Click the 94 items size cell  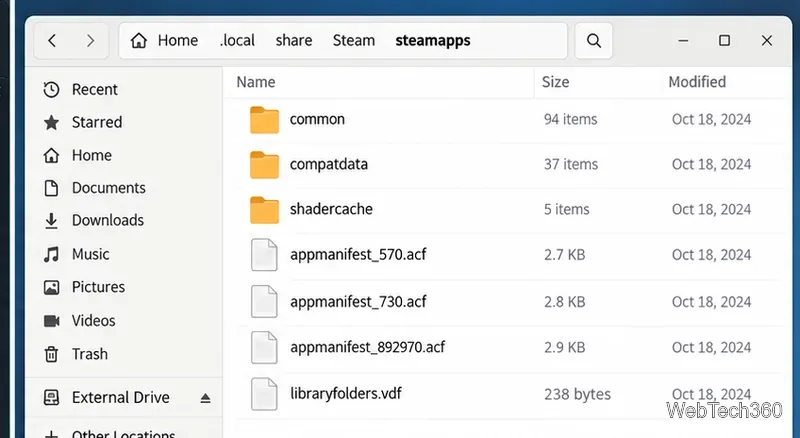[x=570, y=119]
